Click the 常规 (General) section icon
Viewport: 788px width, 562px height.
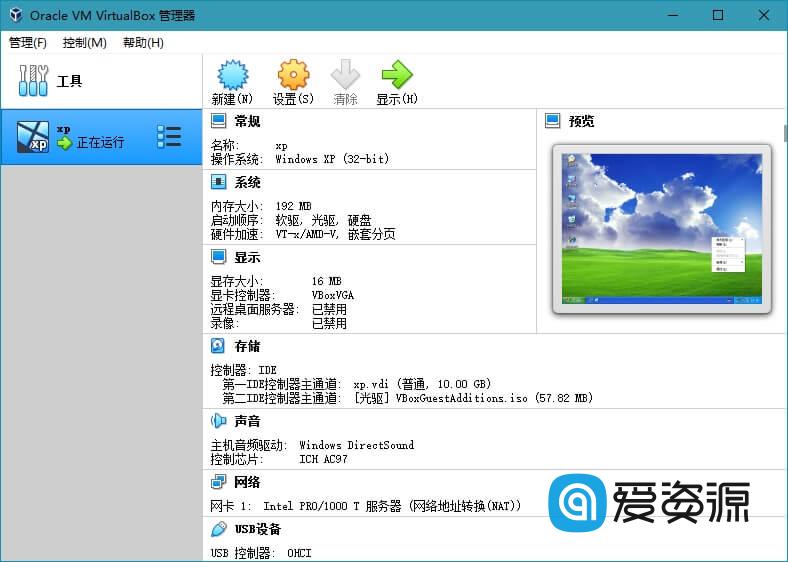219,121
